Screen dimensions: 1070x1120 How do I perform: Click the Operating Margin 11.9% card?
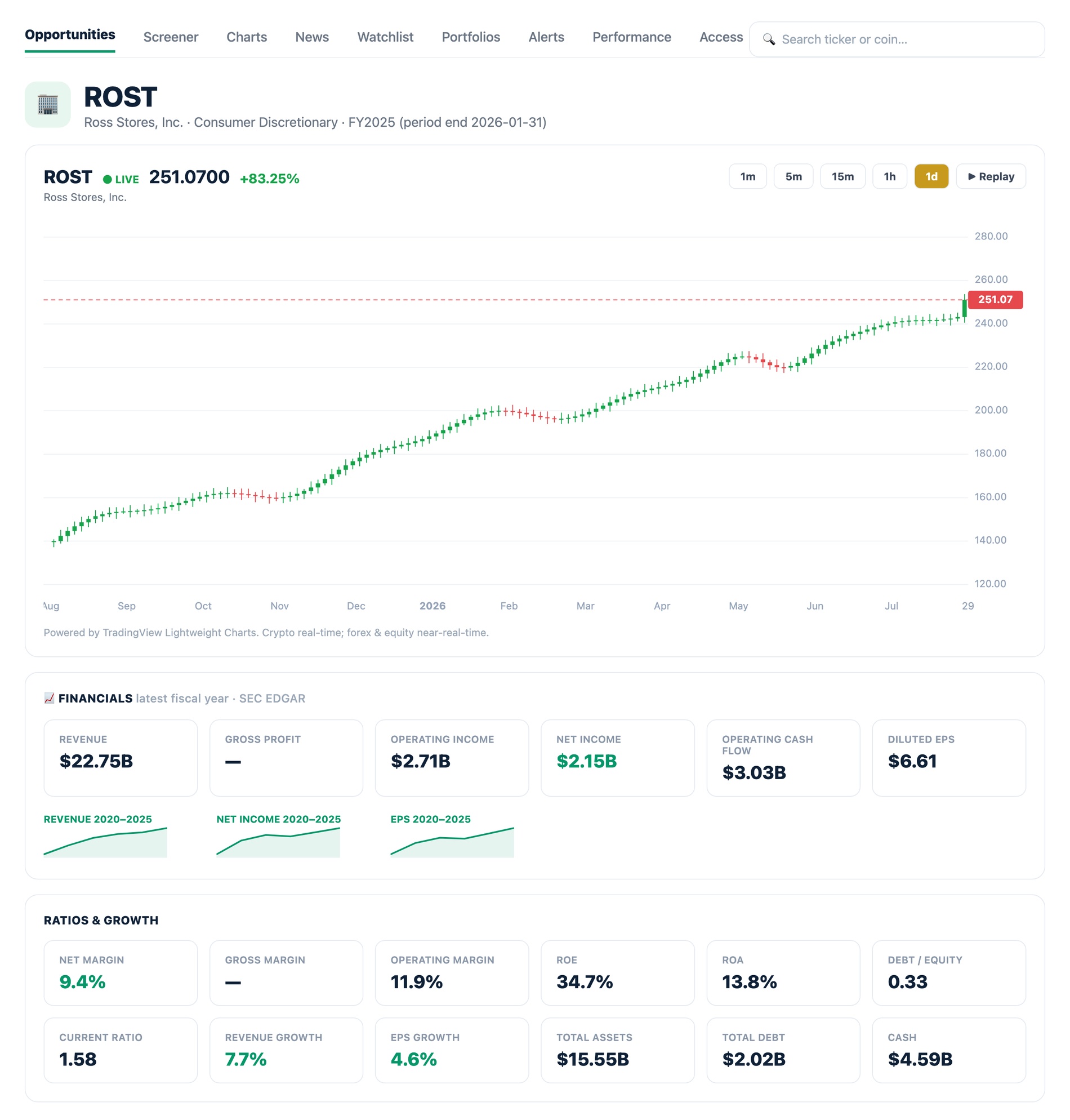pos(452,973)
